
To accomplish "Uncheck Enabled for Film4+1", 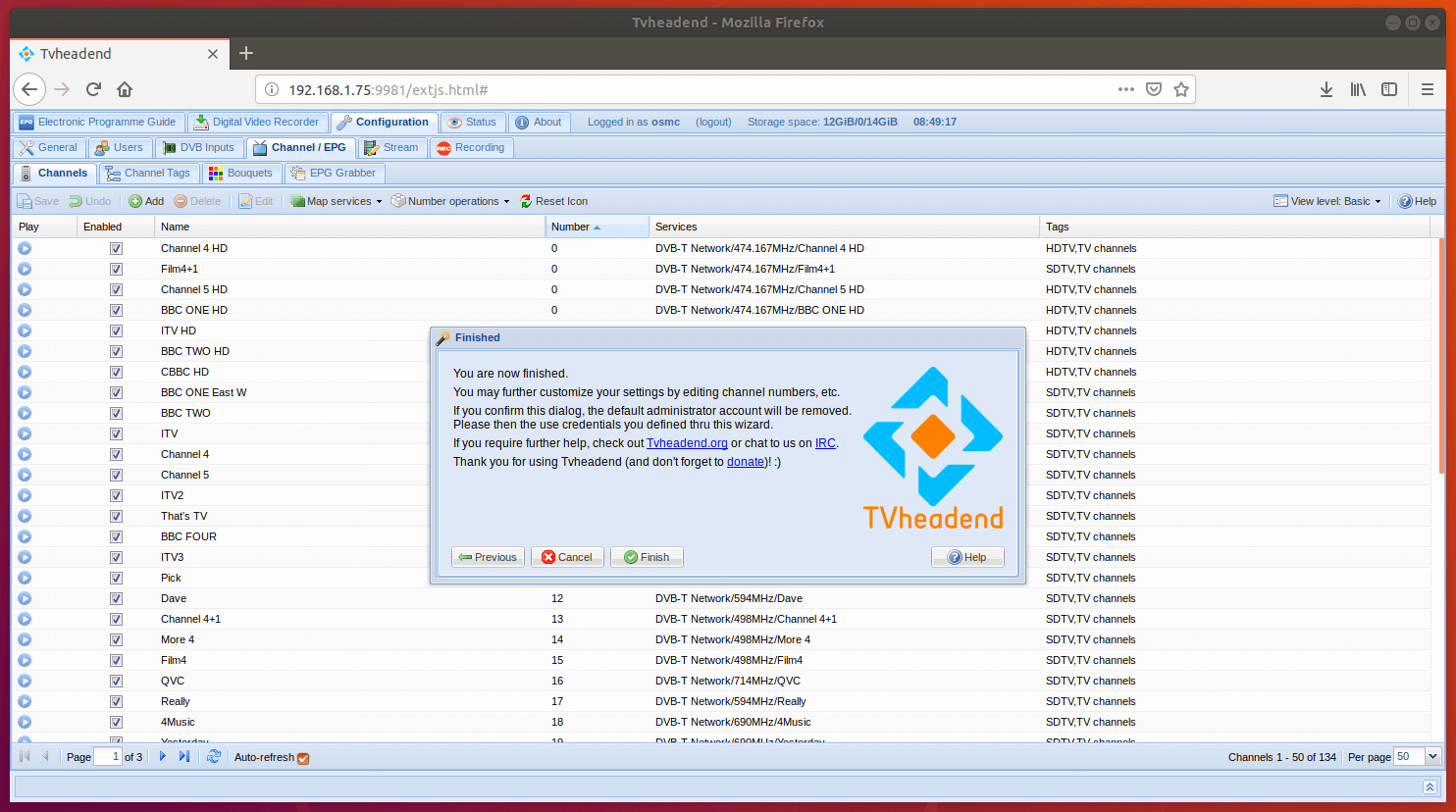I will pos(116,270).
